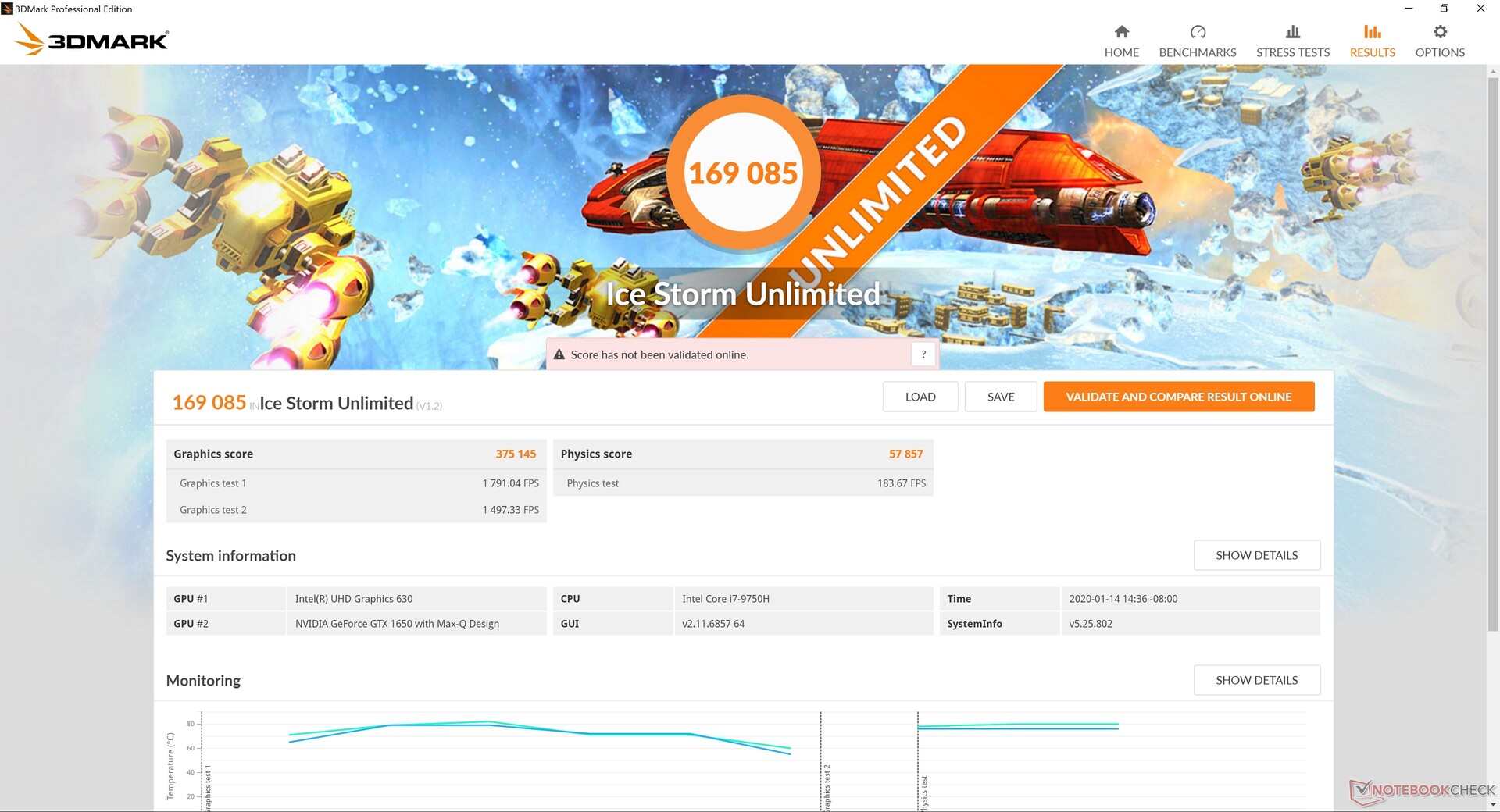Screen dimensions: 1500x812
Task: Show details for Monitoring
Action: point(1257,680)
